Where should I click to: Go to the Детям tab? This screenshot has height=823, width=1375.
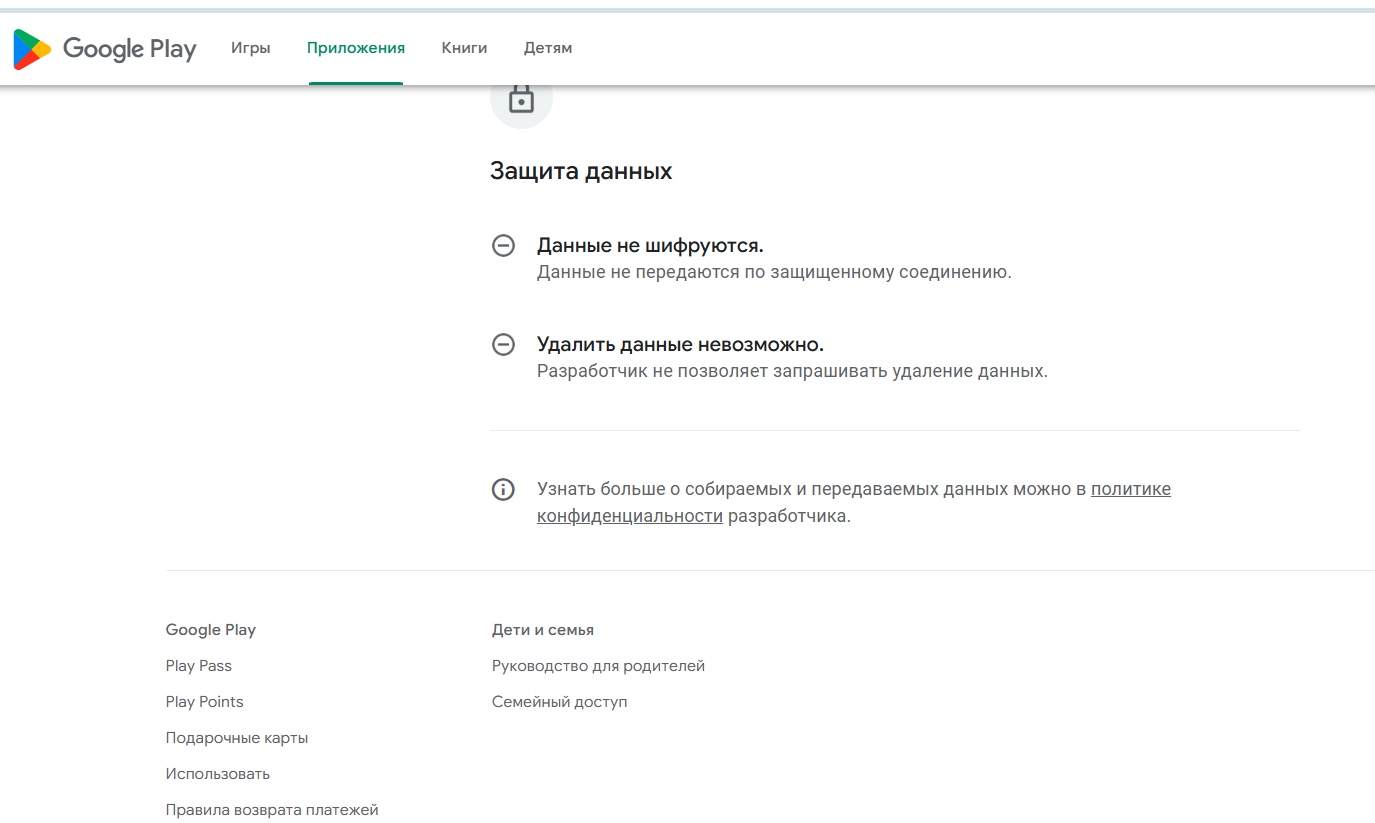[x=548, y=48]
